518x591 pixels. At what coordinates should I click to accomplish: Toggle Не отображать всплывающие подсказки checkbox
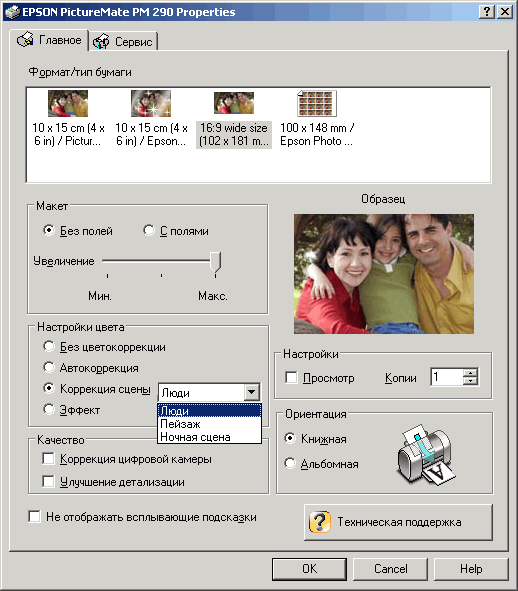(34, 516)
